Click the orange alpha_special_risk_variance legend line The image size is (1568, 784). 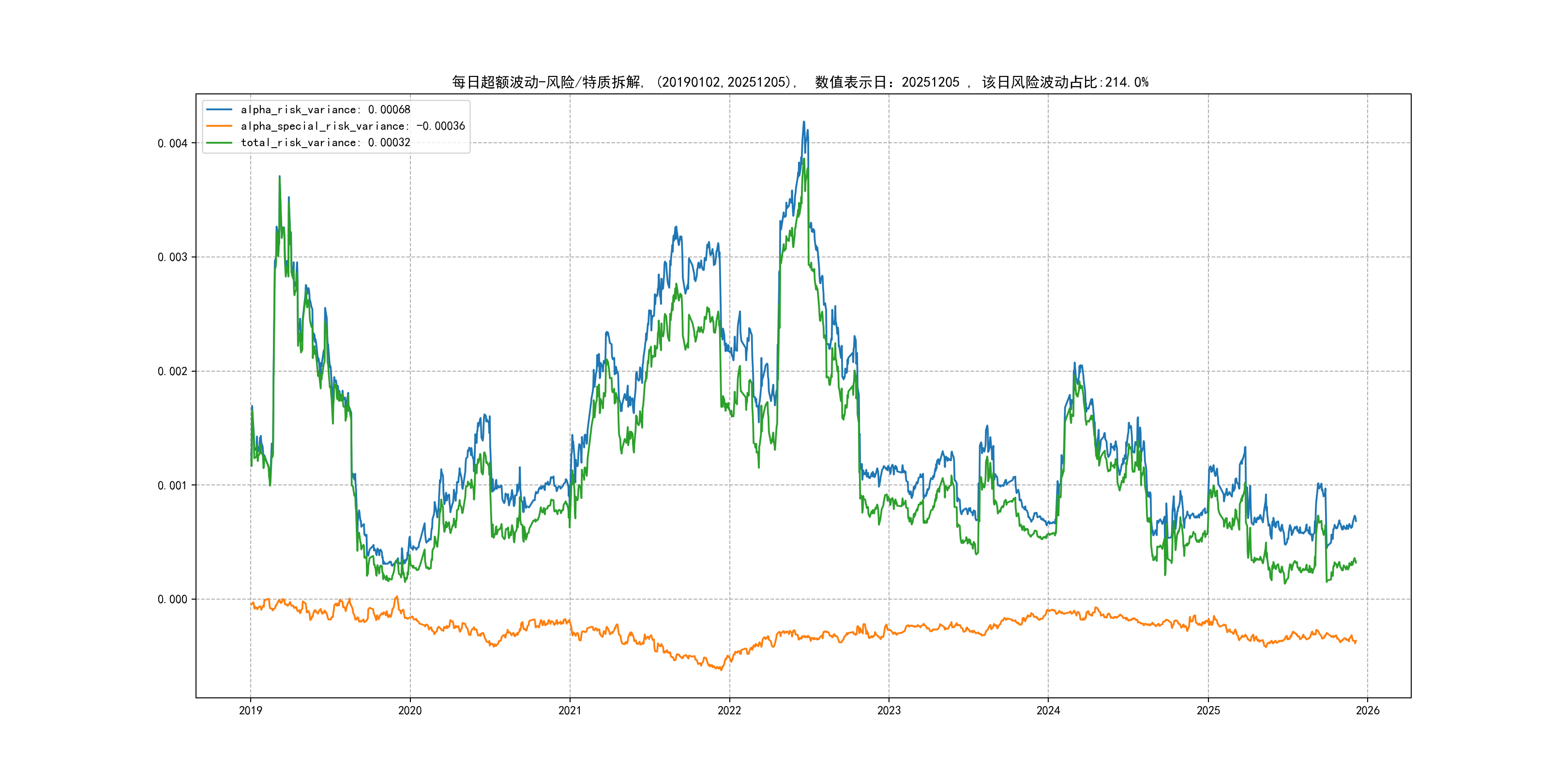pos(219,126)
